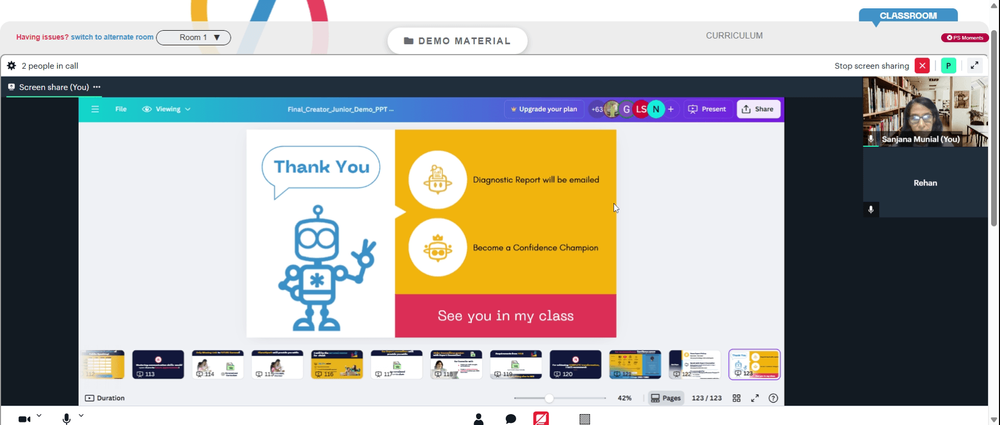Select slide thumbnail 114
The width and height of the screenshot is (1000, 425).
click(217, 364)
